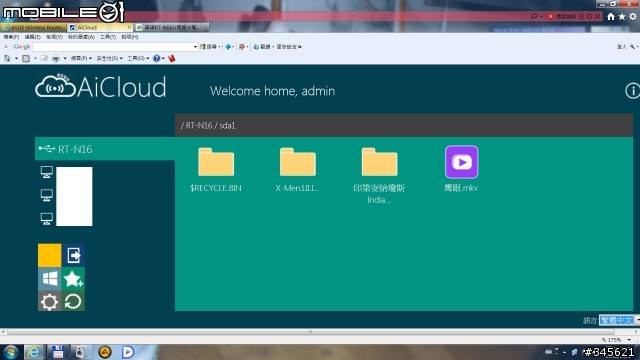Click the IE Home icon

point(611,16)
